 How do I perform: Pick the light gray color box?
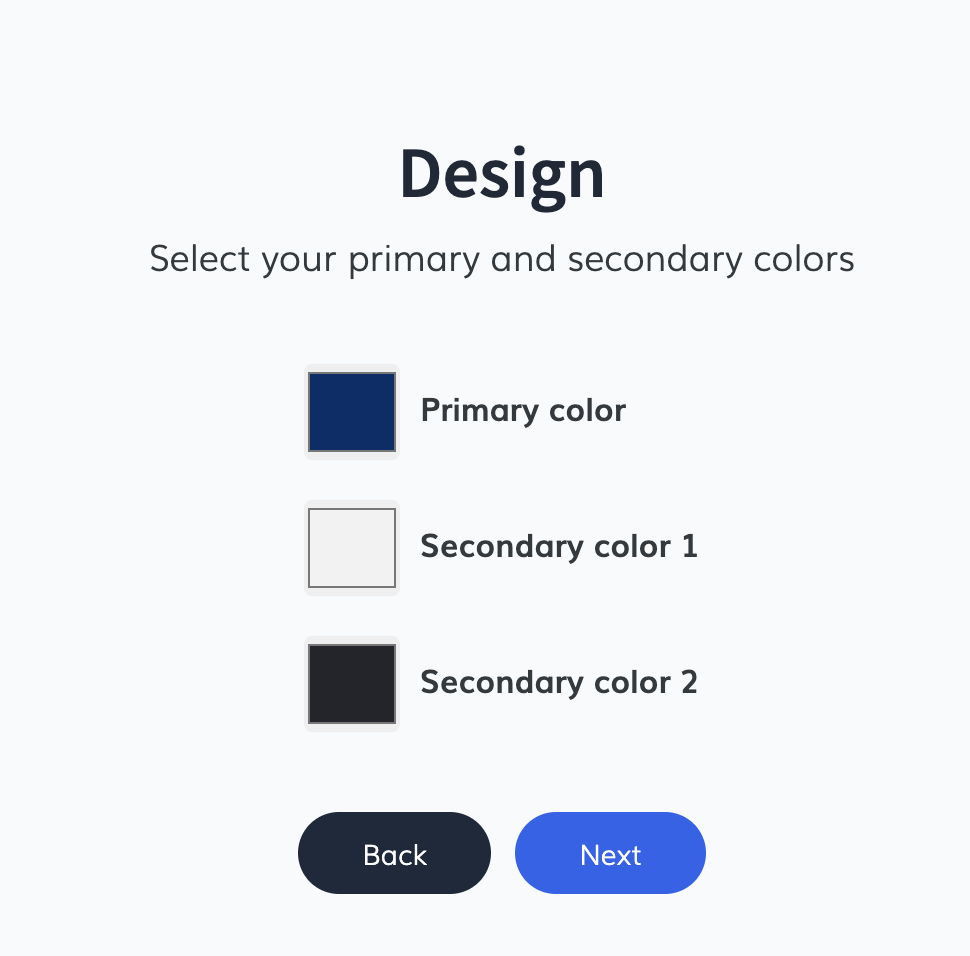[352, 548]
